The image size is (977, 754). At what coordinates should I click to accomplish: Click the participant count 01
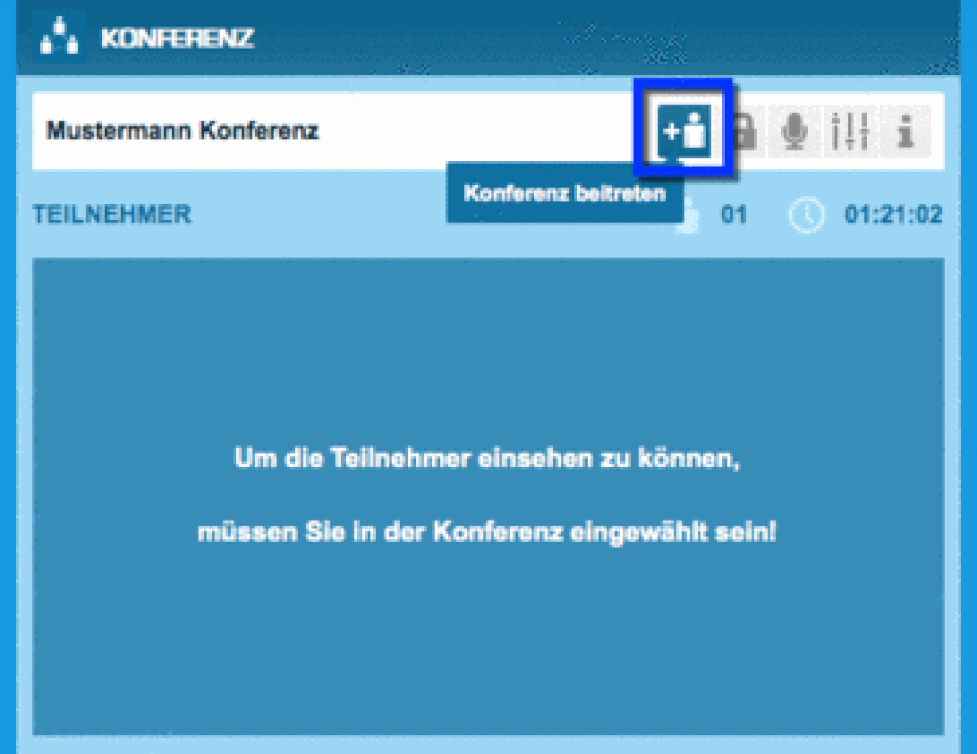(733, 215)
